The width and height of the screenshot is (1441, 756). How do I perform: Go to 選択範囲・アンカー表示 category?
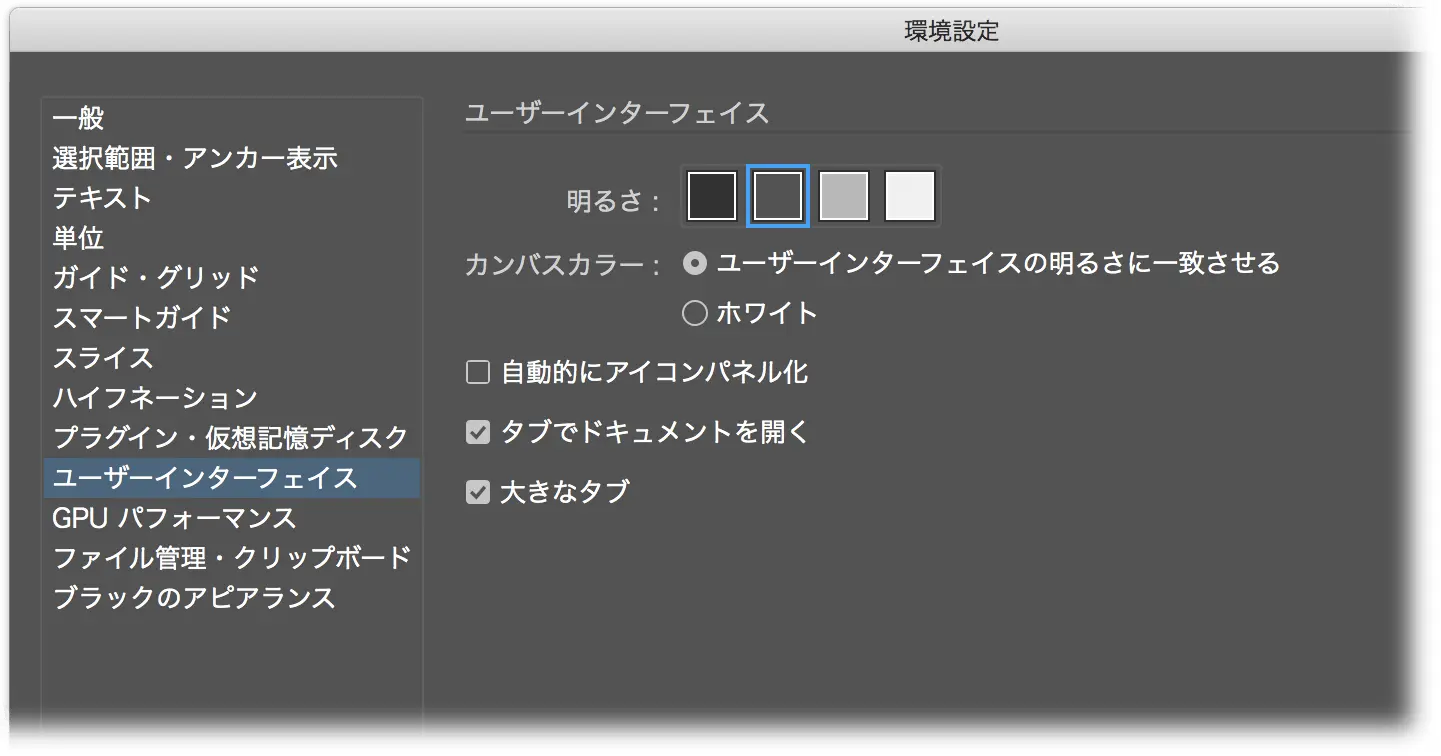click(x=195, y=158)
